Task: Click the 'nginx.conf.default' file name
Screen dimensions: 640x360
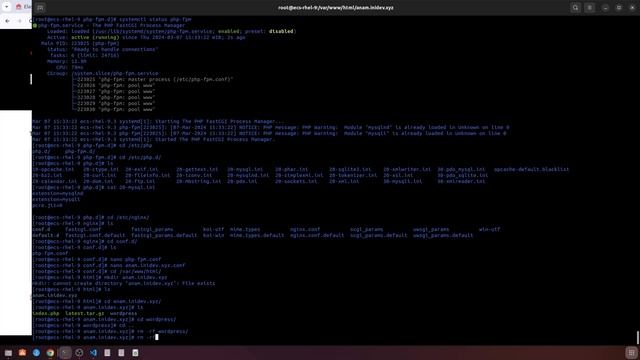Action: [317, 236]
